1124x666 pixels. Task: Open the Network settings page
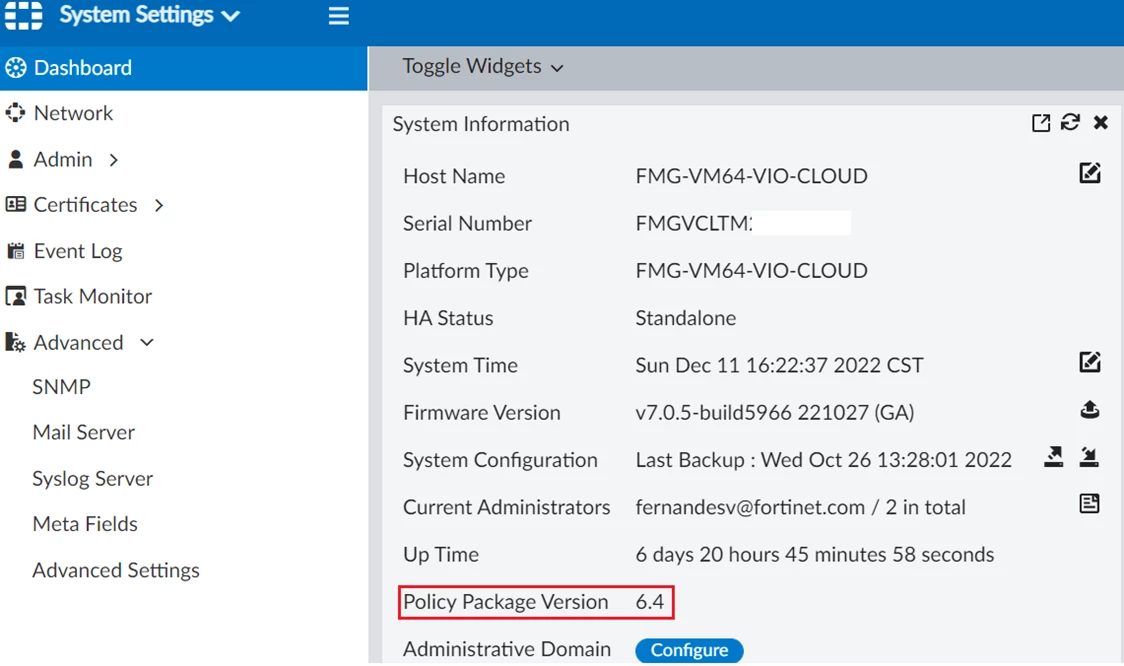pos(73,113)
